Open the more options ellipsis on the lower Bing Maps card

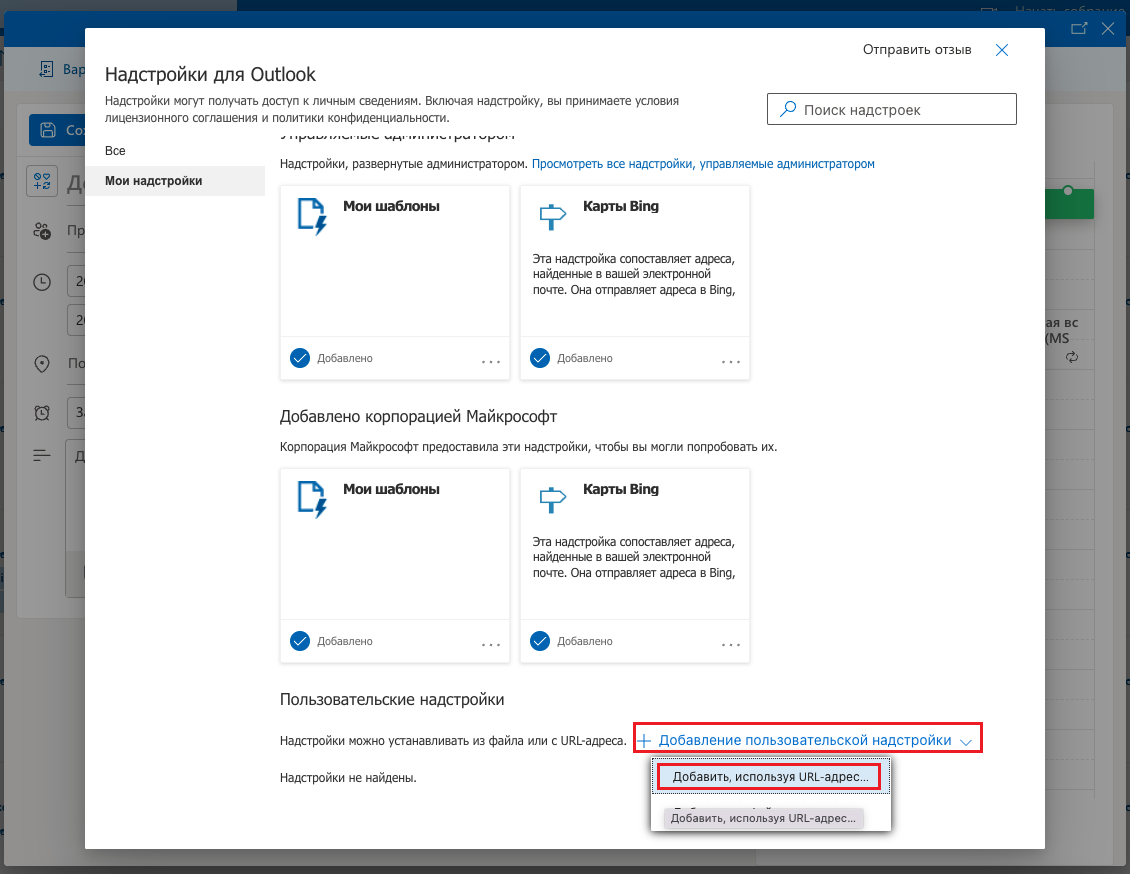[731, 644]
